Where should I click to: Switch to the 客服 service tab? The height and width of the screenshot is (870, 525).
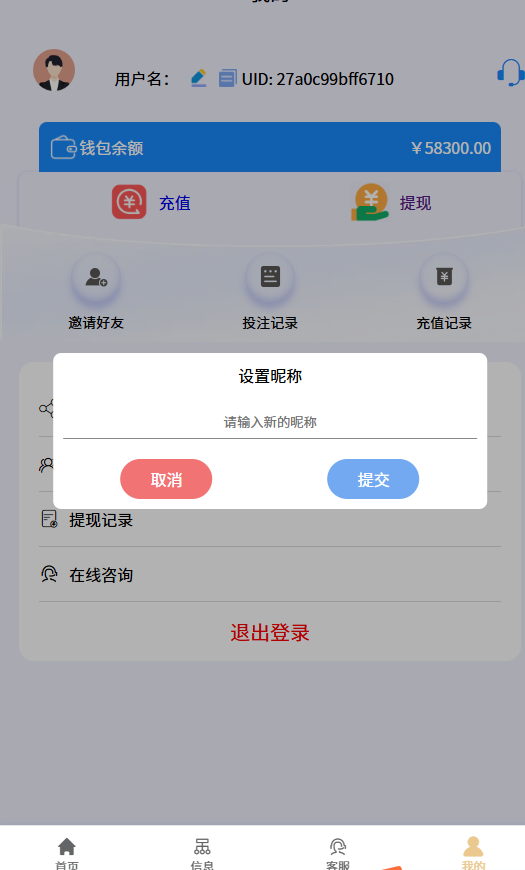tap(337, 853)
